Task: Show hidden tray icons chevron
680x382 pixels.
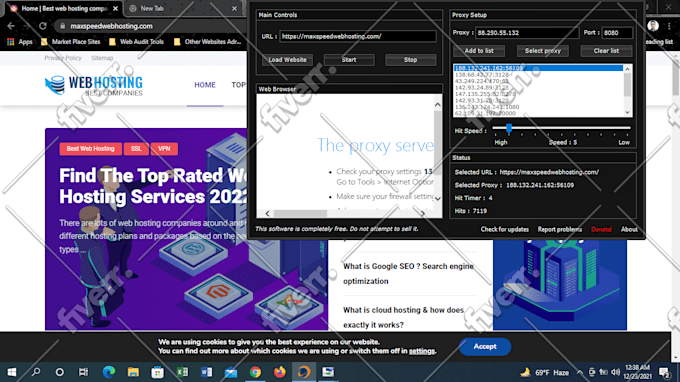Action: [579, 372]
